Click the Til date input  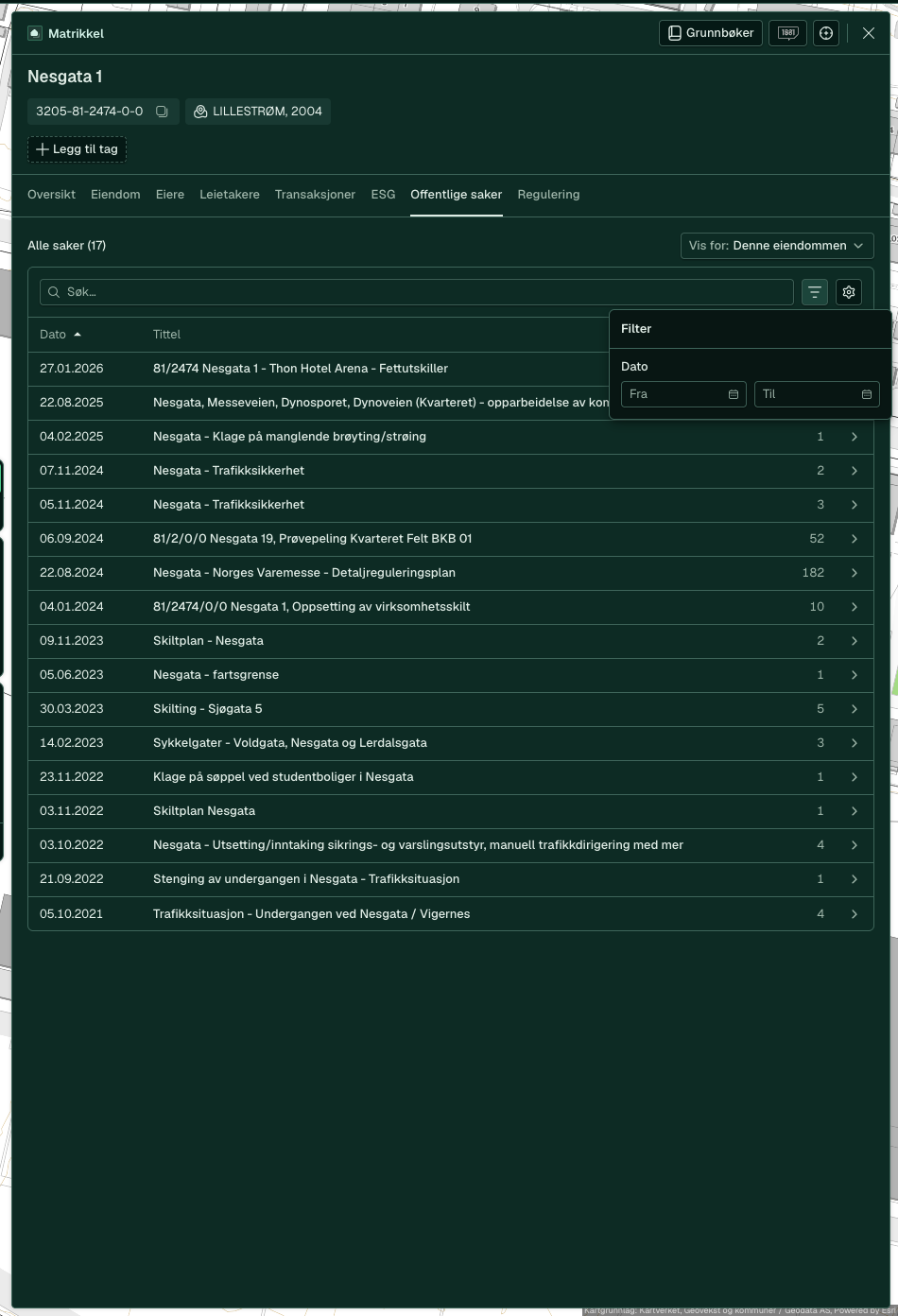tap(817, 394)
